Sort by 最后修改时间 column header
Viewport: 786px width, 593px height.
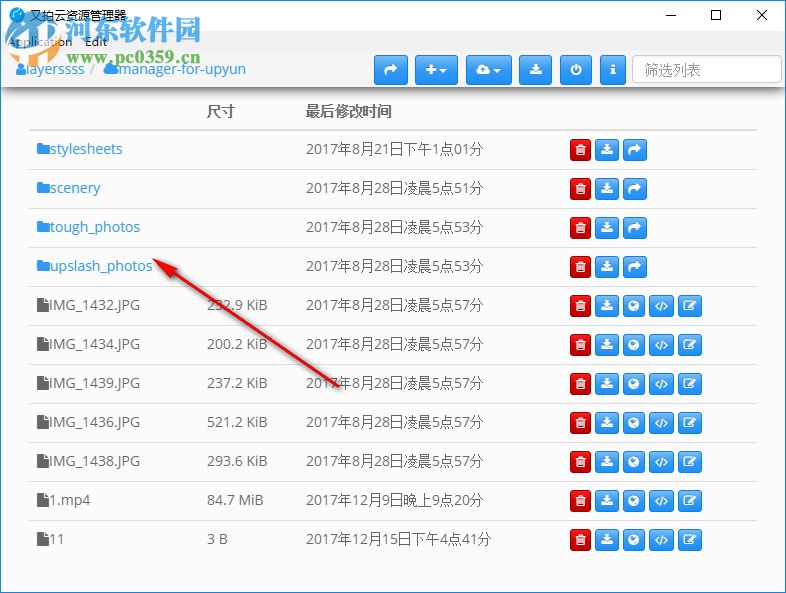[348, 111]
